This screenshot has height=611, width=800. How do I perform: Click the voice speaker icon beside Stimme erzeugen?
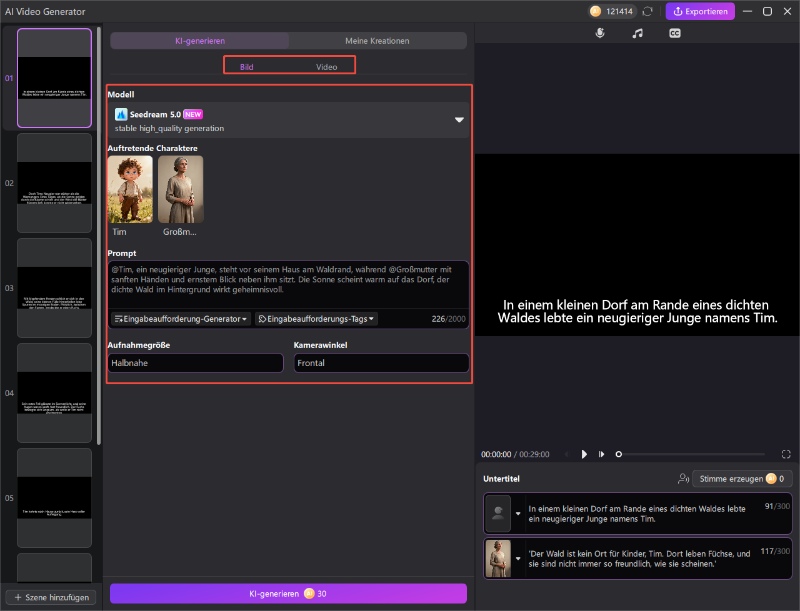click(683, 479)
